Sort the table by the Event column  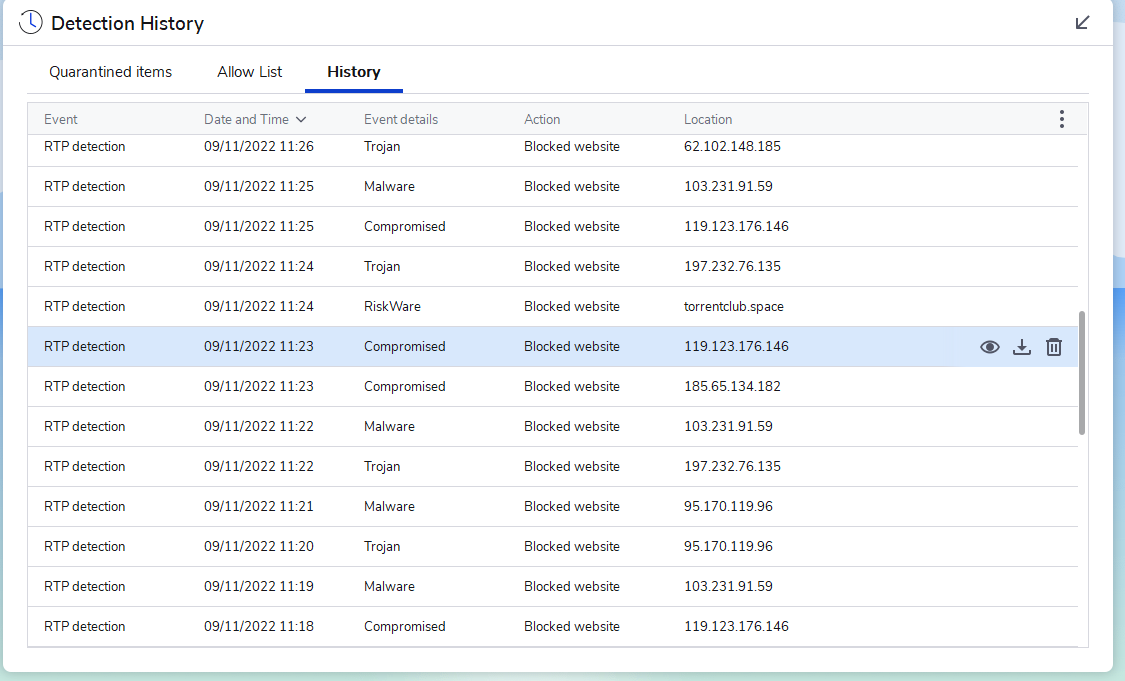point(61,118)
